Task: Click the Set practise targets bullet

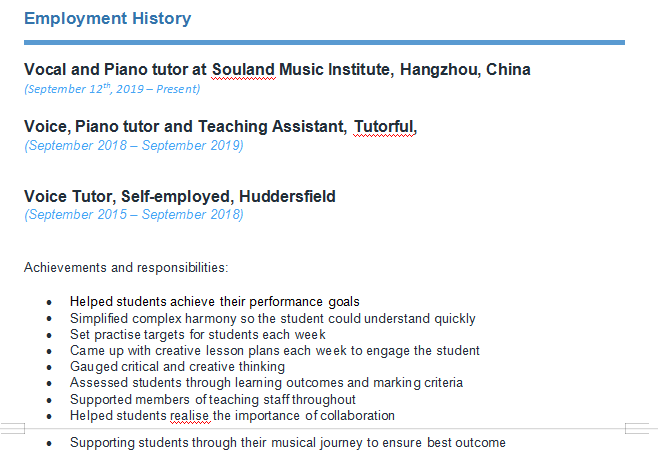Action: [x=197, y=334]
